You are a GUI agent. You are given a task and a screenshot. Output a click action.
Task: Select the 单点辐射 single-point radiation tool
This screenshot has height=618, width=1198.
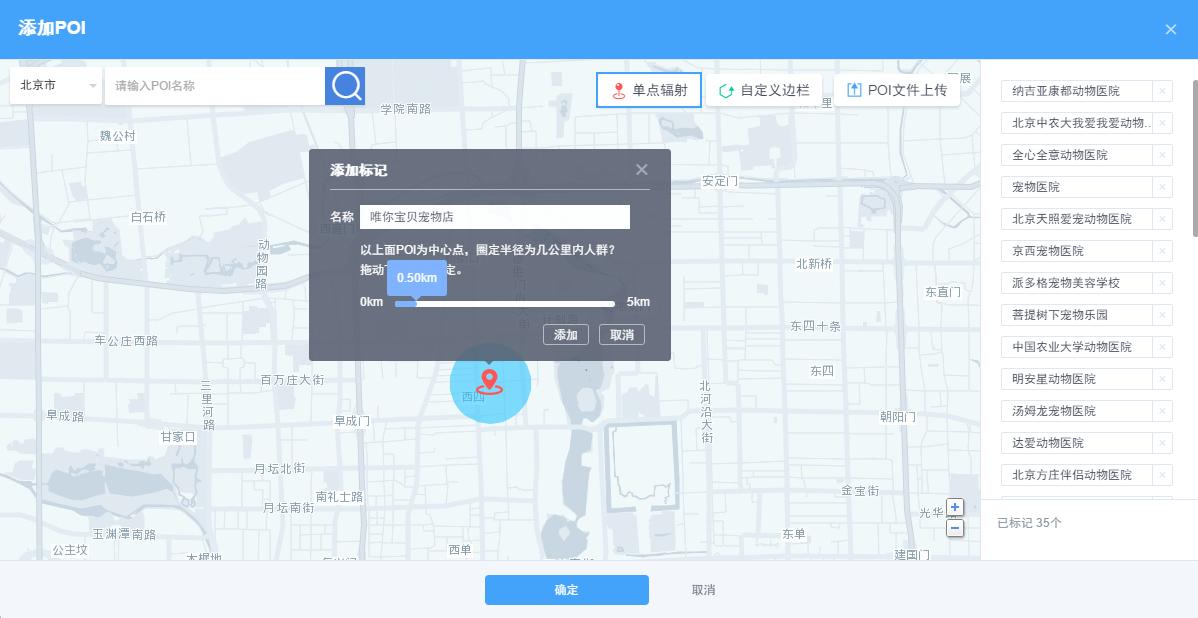648,89
